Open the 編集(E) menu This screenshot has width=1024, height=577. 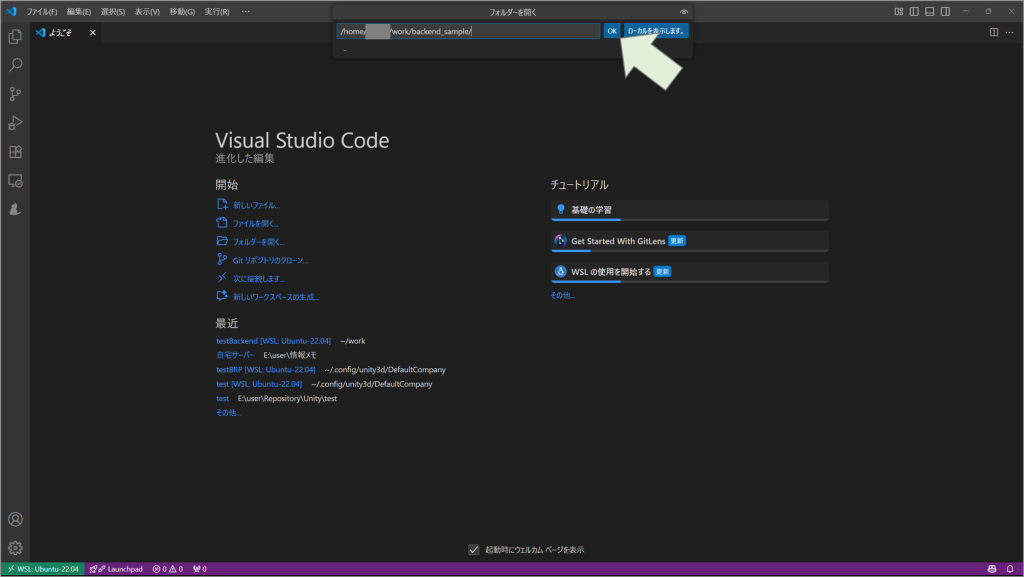click(79, 12)
